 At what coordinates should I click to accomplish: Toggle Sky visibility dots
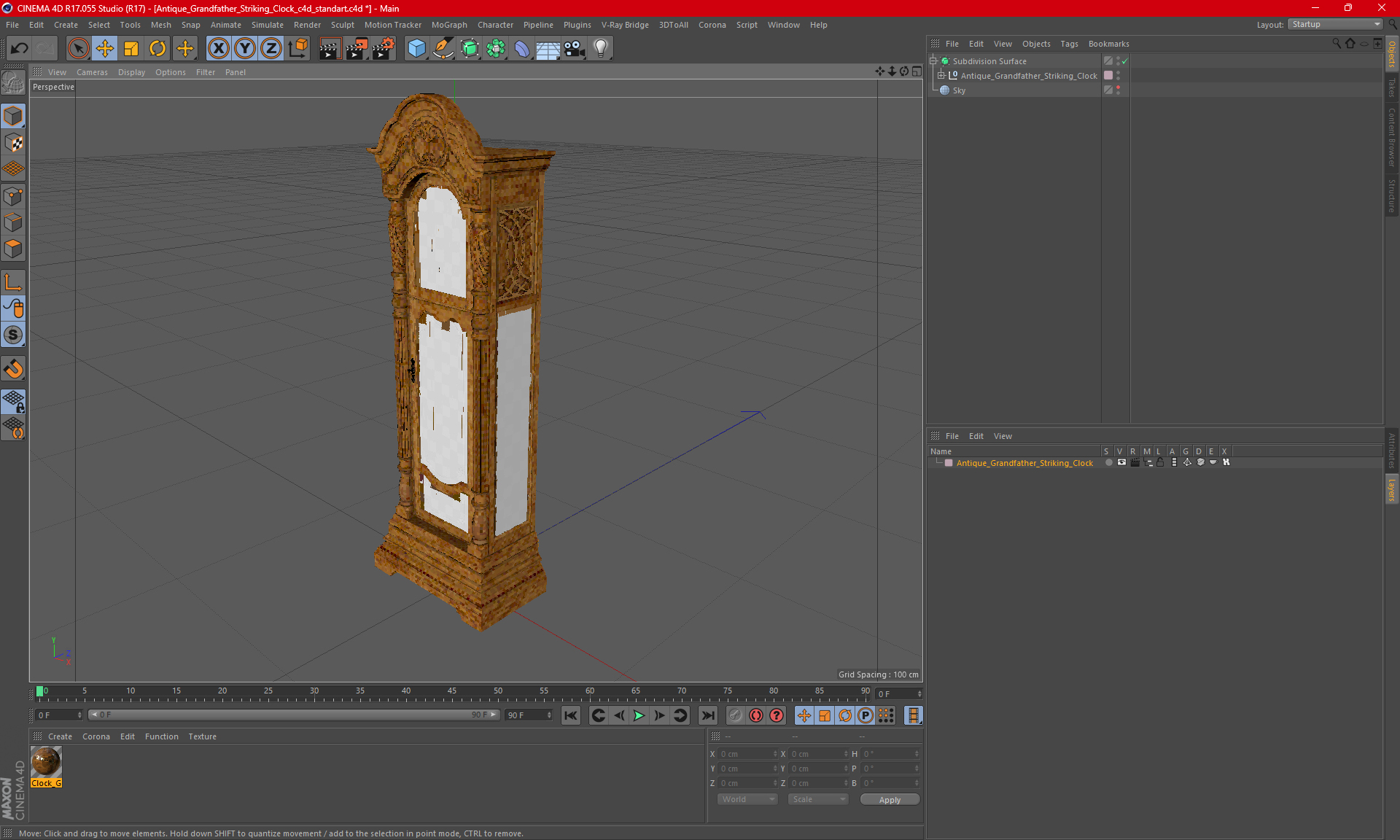point(1118,90)
